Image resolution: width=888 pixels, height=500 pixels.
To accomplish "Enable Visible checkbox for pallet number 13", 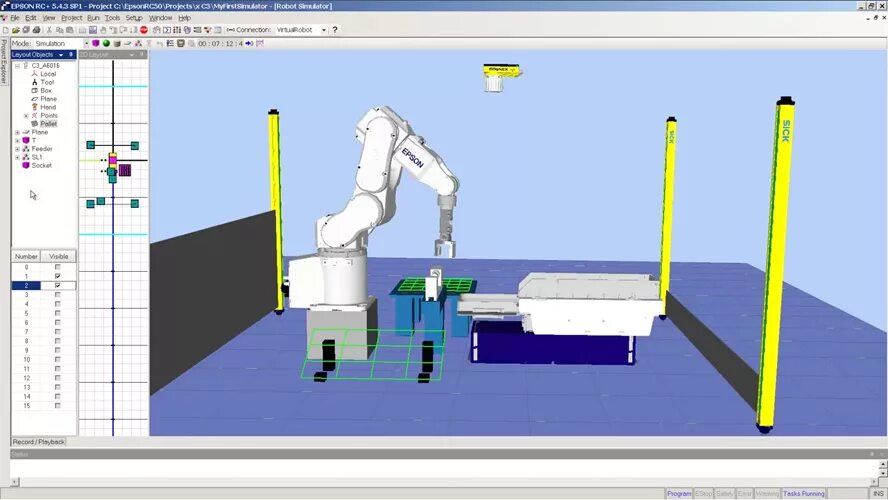I will coord(57,387).
